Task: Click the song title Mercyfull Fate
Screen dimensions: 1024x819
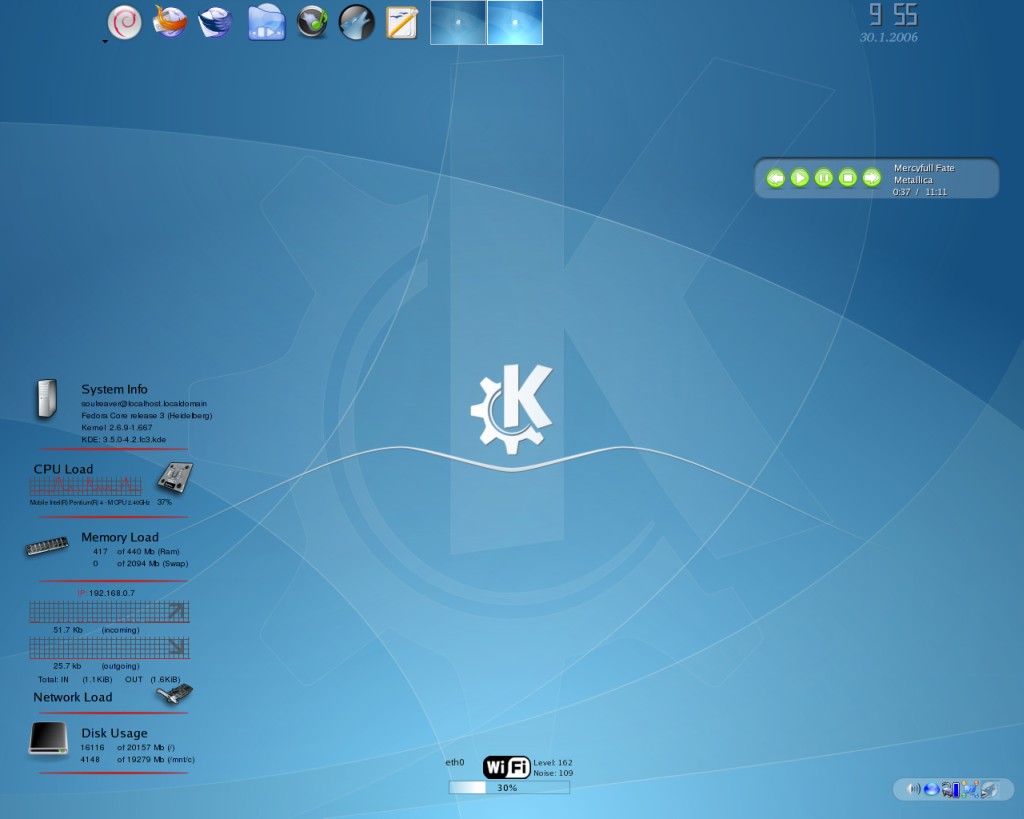Action: pyautogui.click(x=924, y=168)
